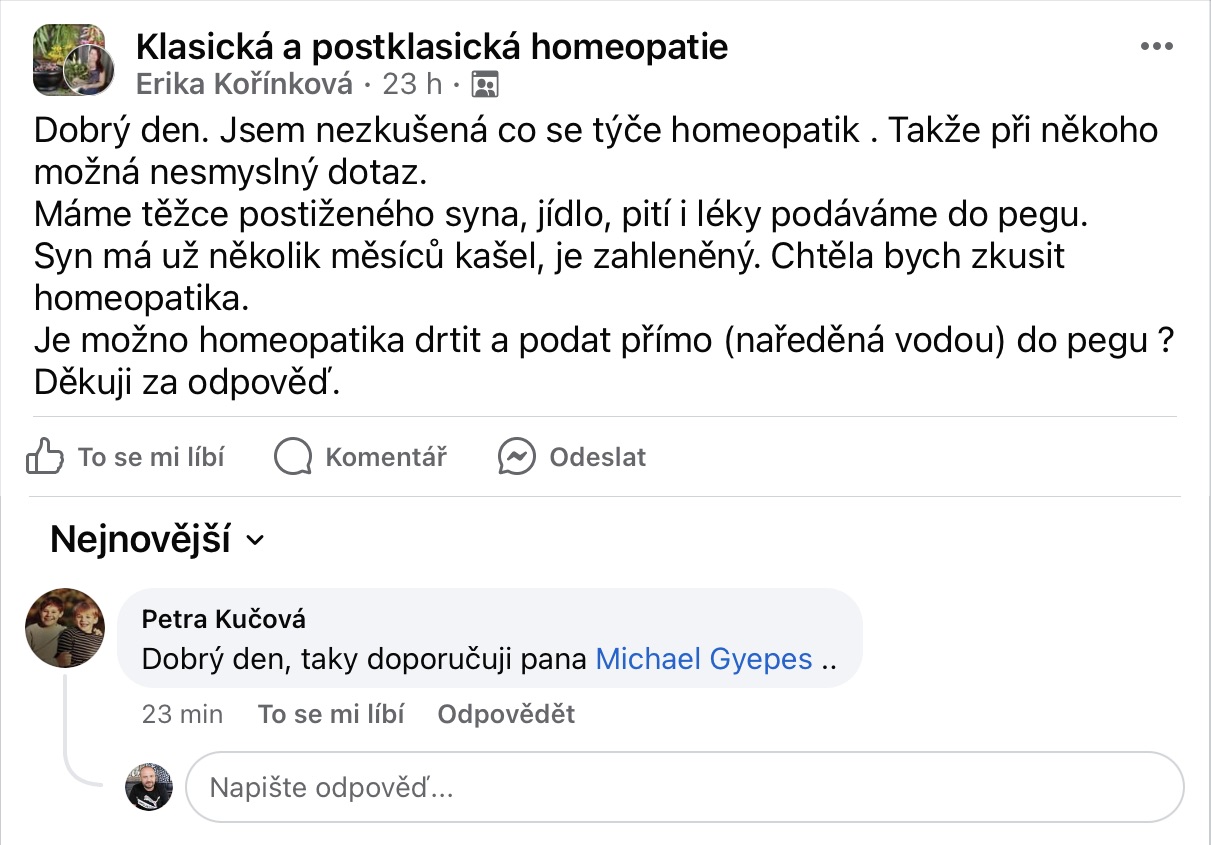Open the post options three-dot menu
The image size is (1211, 845).
coord(1156,47)
